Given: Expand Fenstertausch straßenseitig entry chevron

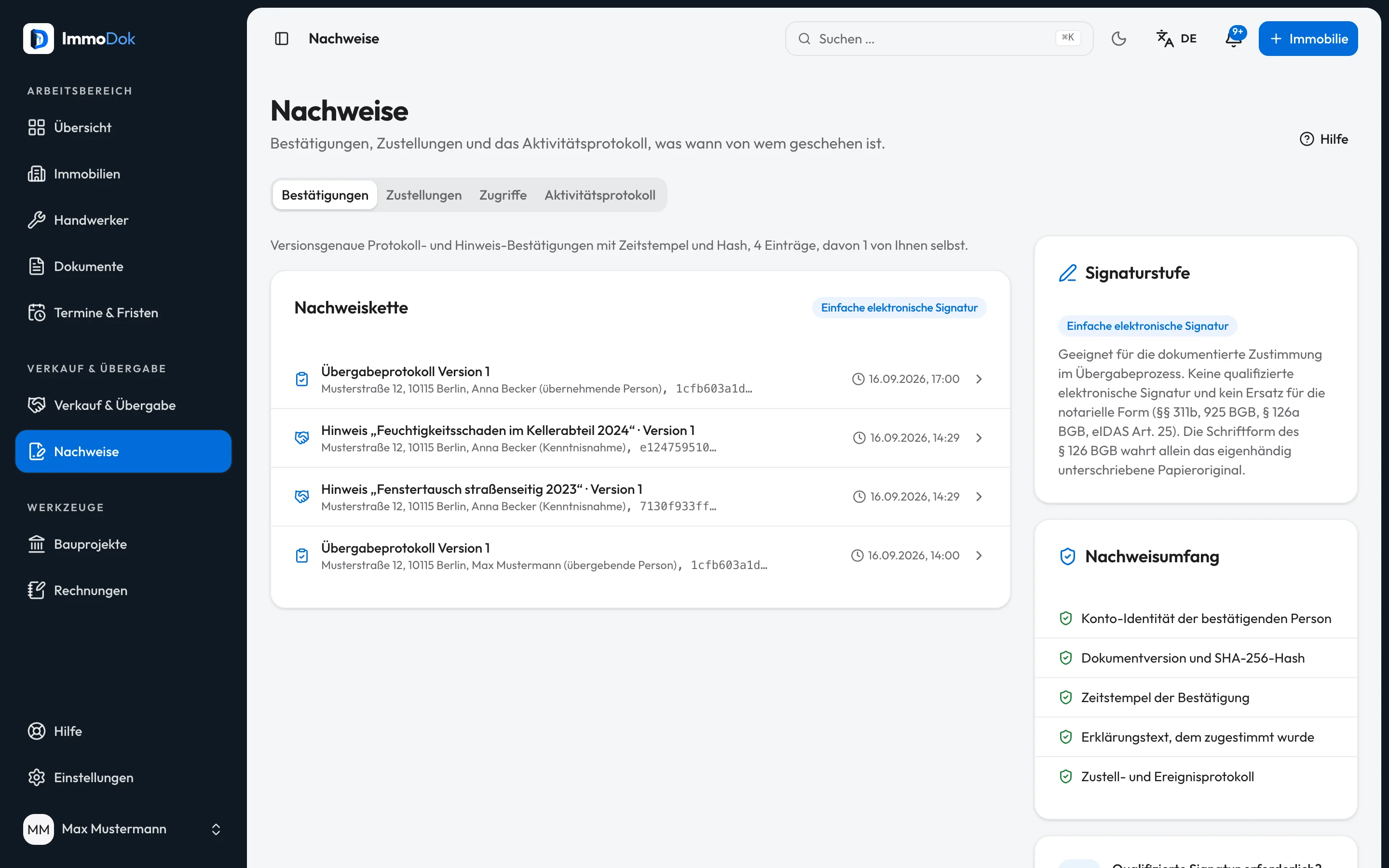Looking at the screenshot, I should coord(979,497).
